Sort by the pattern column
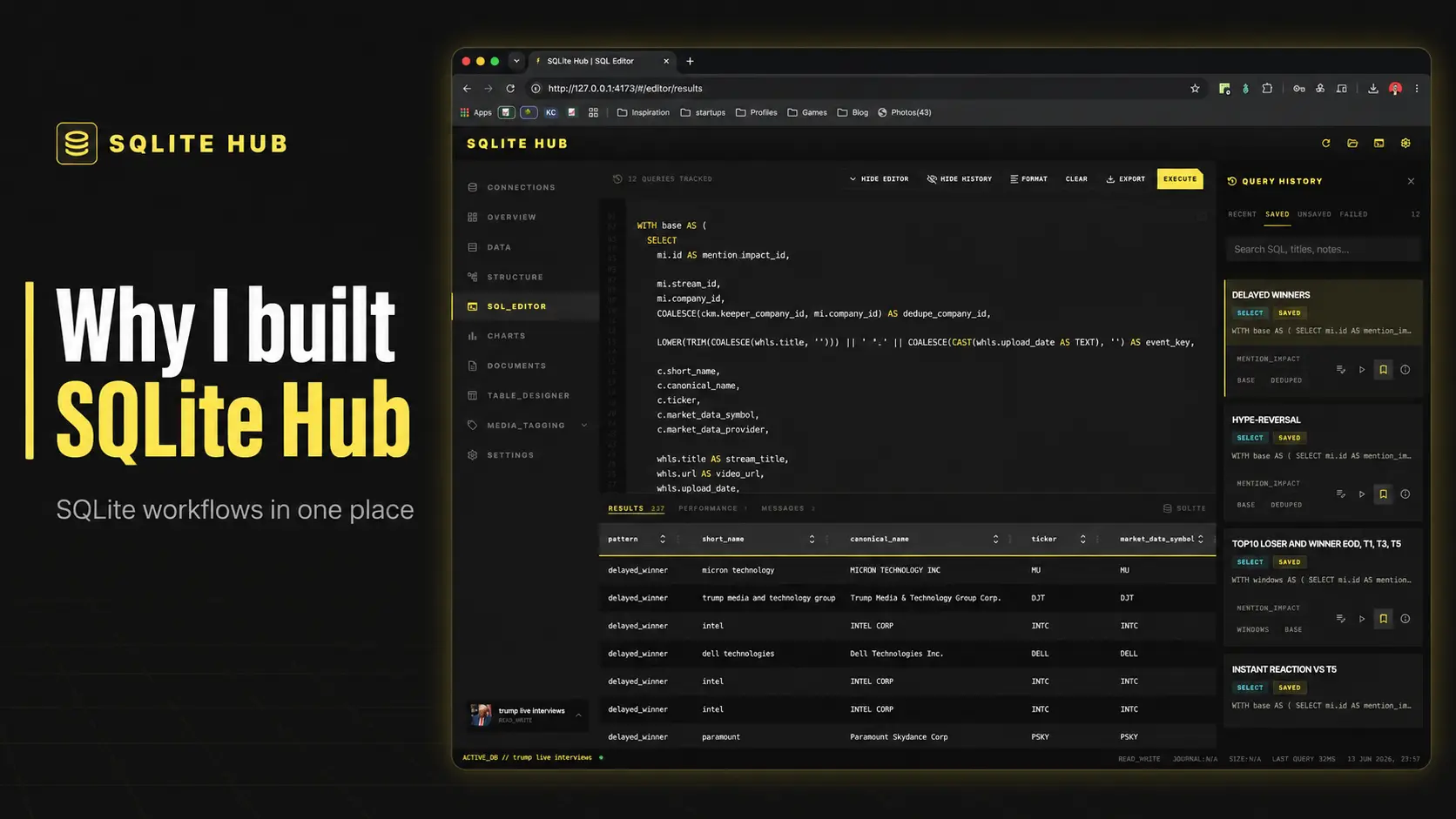The height and width of the screenshot is (819, 1456). 663,540
